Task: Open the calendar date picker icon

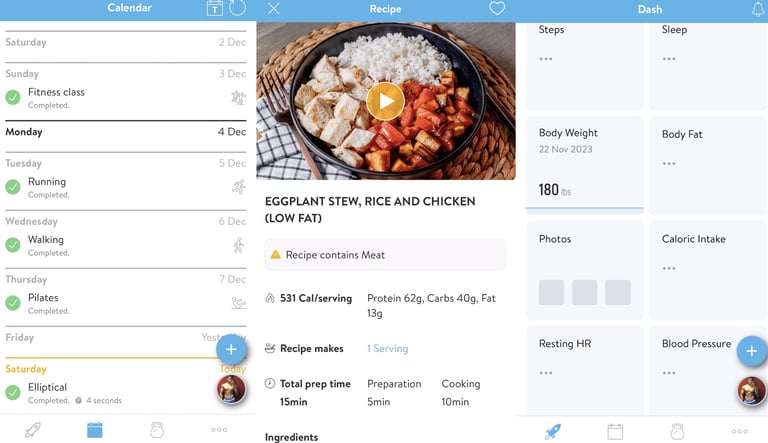Action: click(215, 8)
